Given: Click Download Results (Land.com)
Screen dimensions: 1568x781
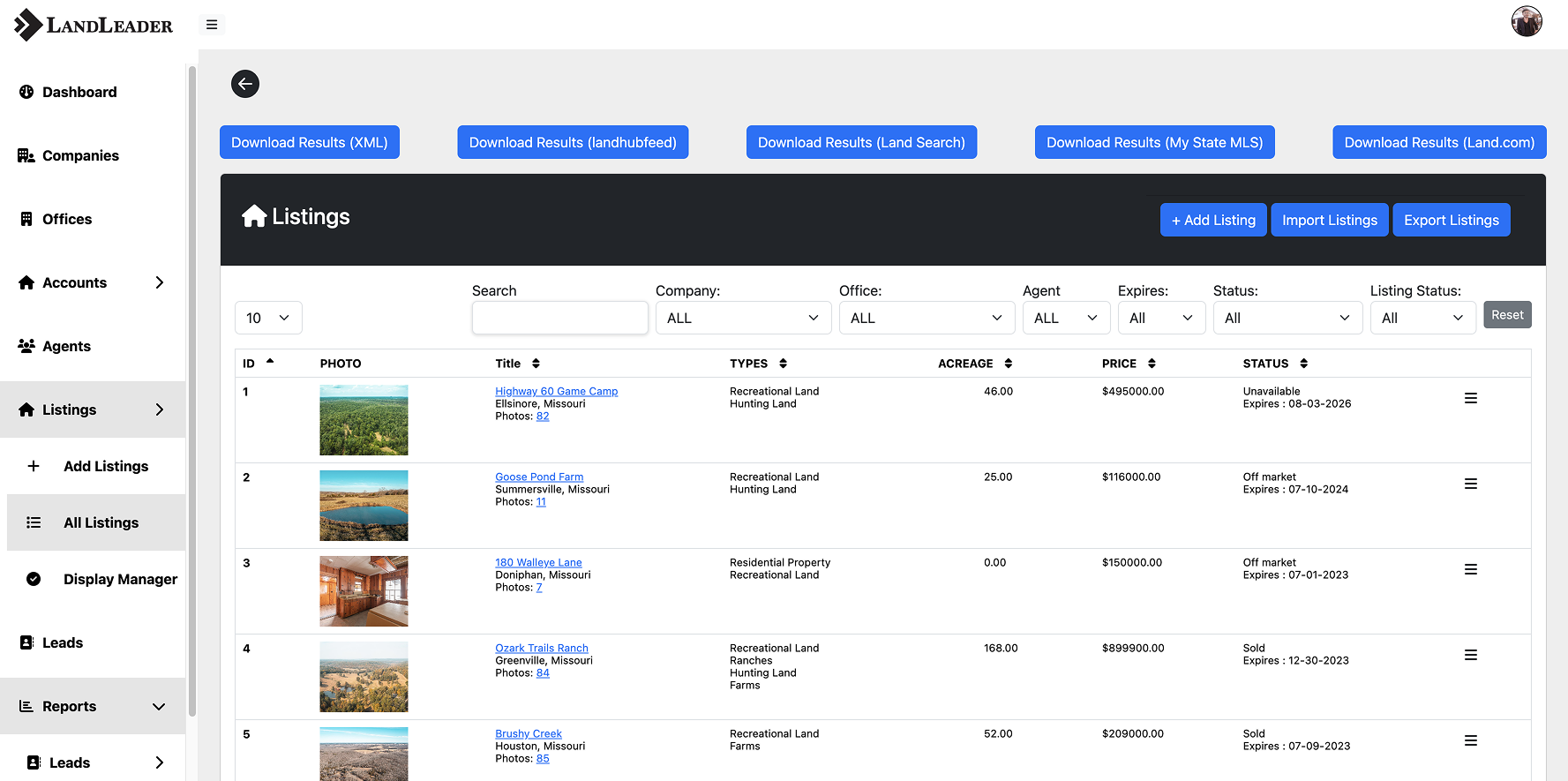Looking at the screenshot, I should 1439,142.
